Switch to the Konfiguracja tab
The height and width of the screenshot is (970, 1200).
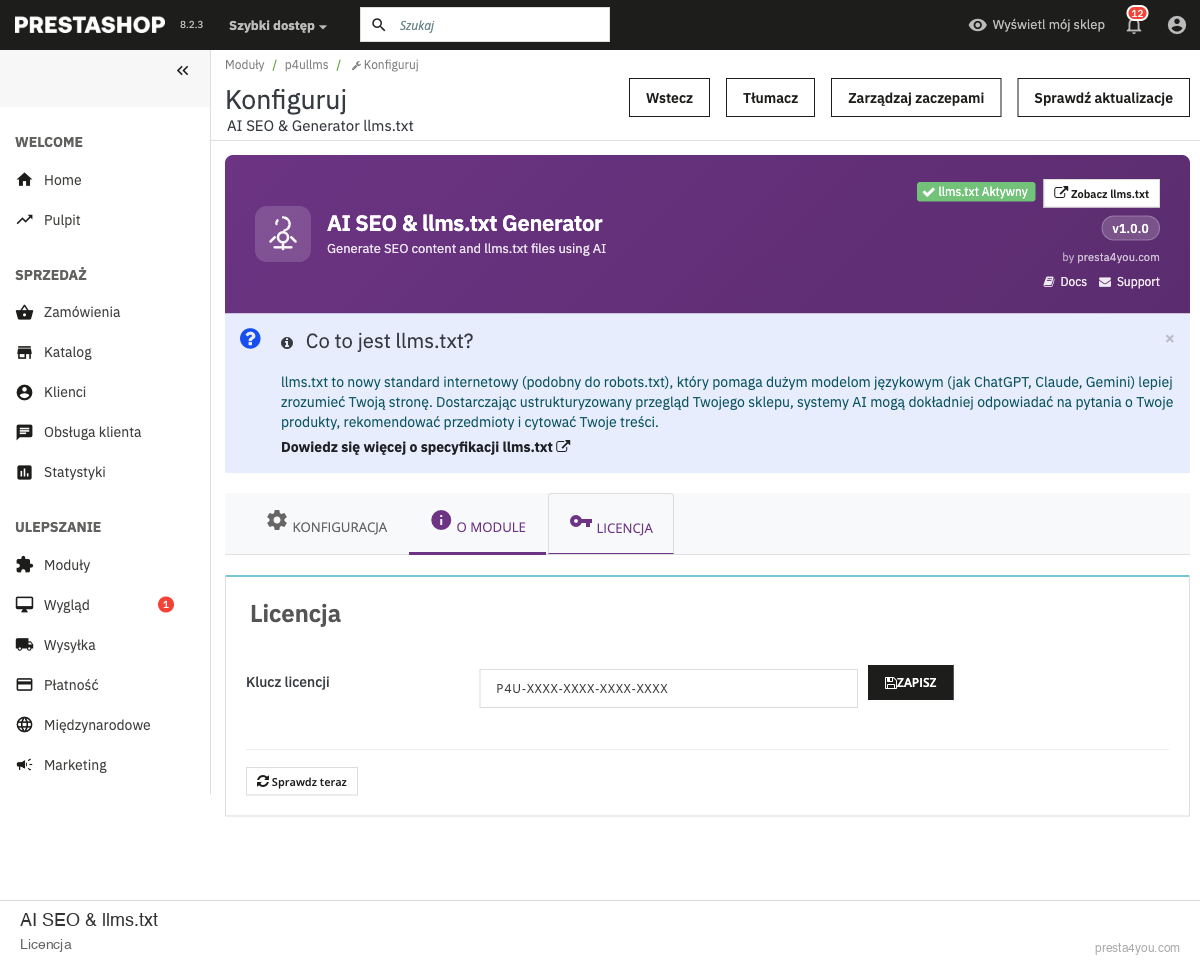327,524
